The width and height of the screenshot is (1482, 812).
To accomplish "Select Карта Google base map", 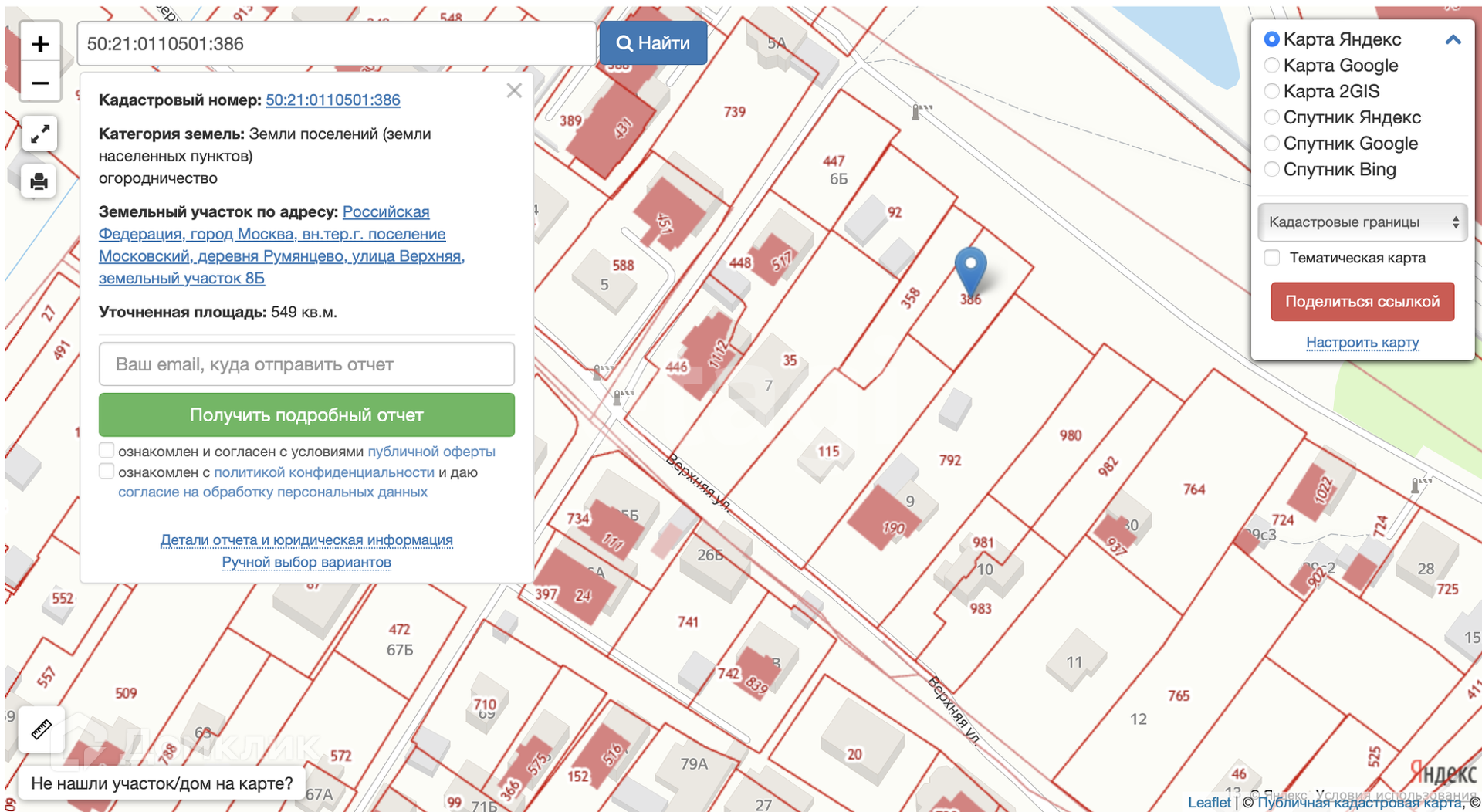I will coord(1272,66).
